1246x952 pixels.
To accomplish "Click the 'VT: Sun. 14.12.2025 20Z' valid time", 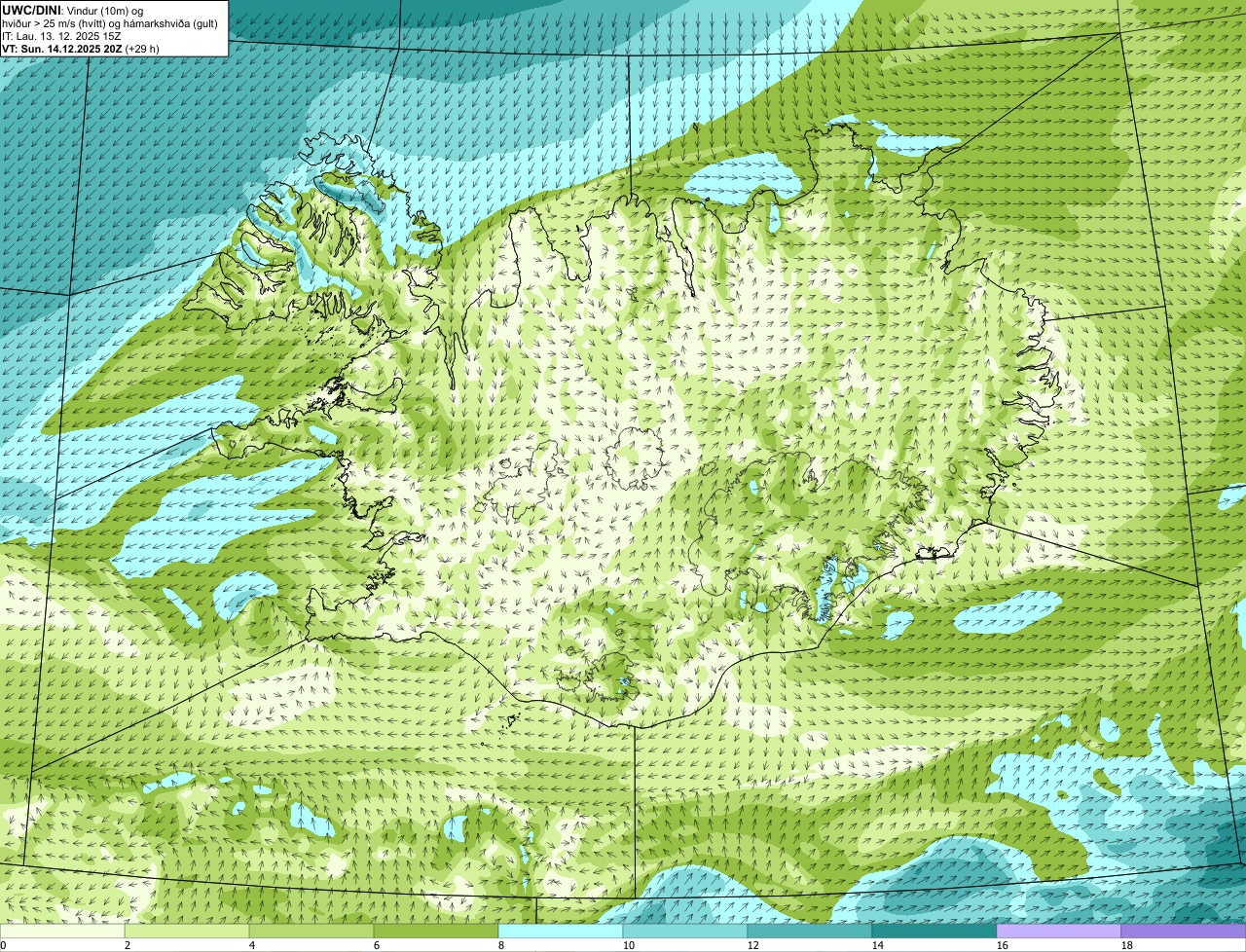I will pyautogui.click(x=62, y=48).
